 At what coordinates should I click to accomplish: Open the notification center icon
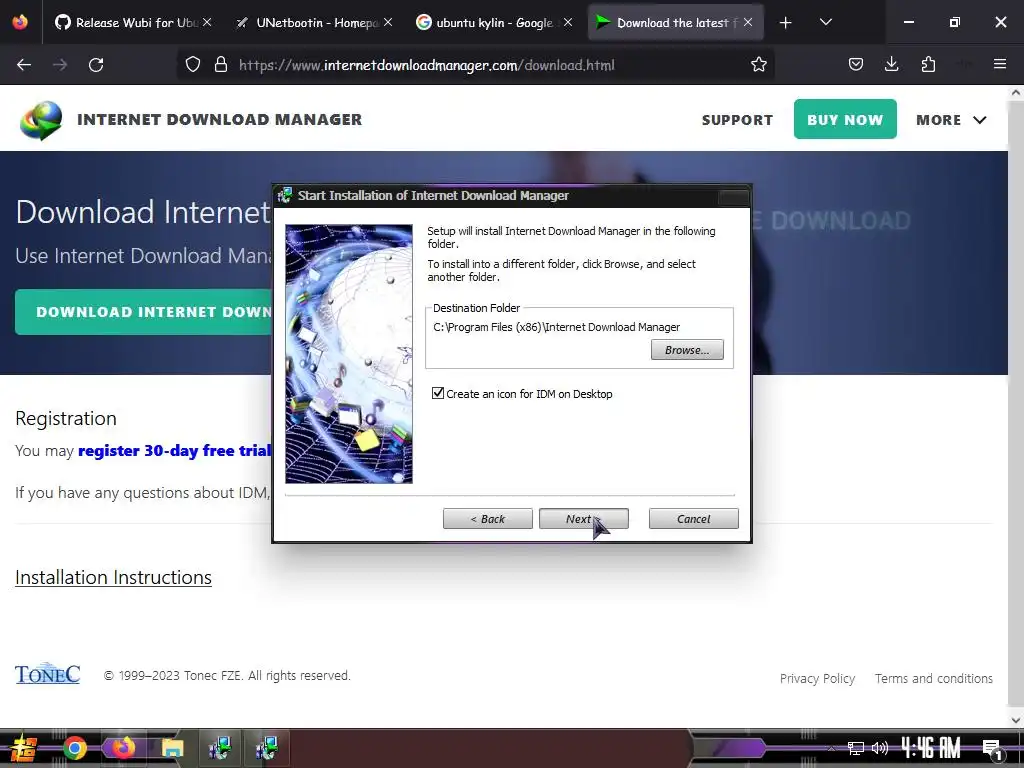[x=992, y=749]
